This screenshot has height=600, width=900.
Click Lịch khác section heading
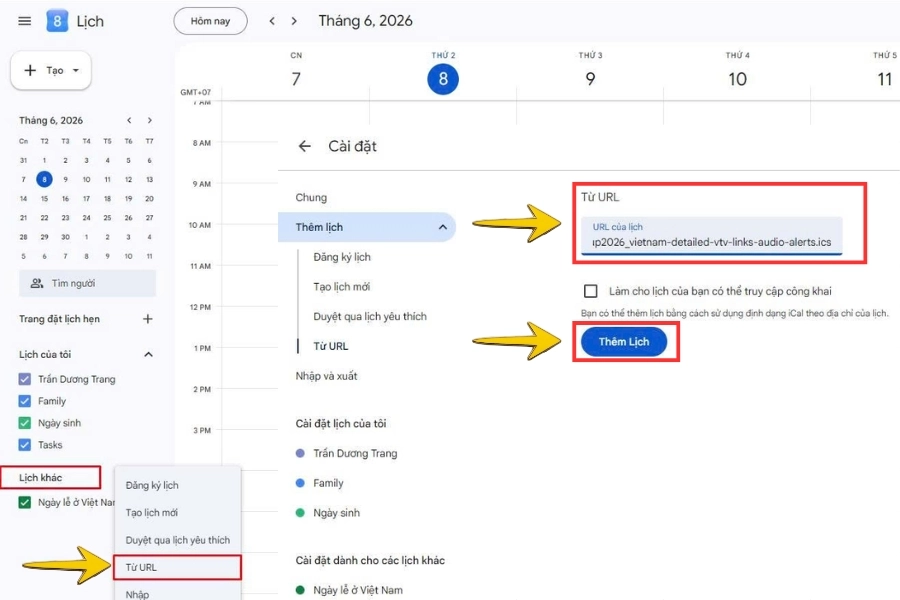(x=41, y=478)
